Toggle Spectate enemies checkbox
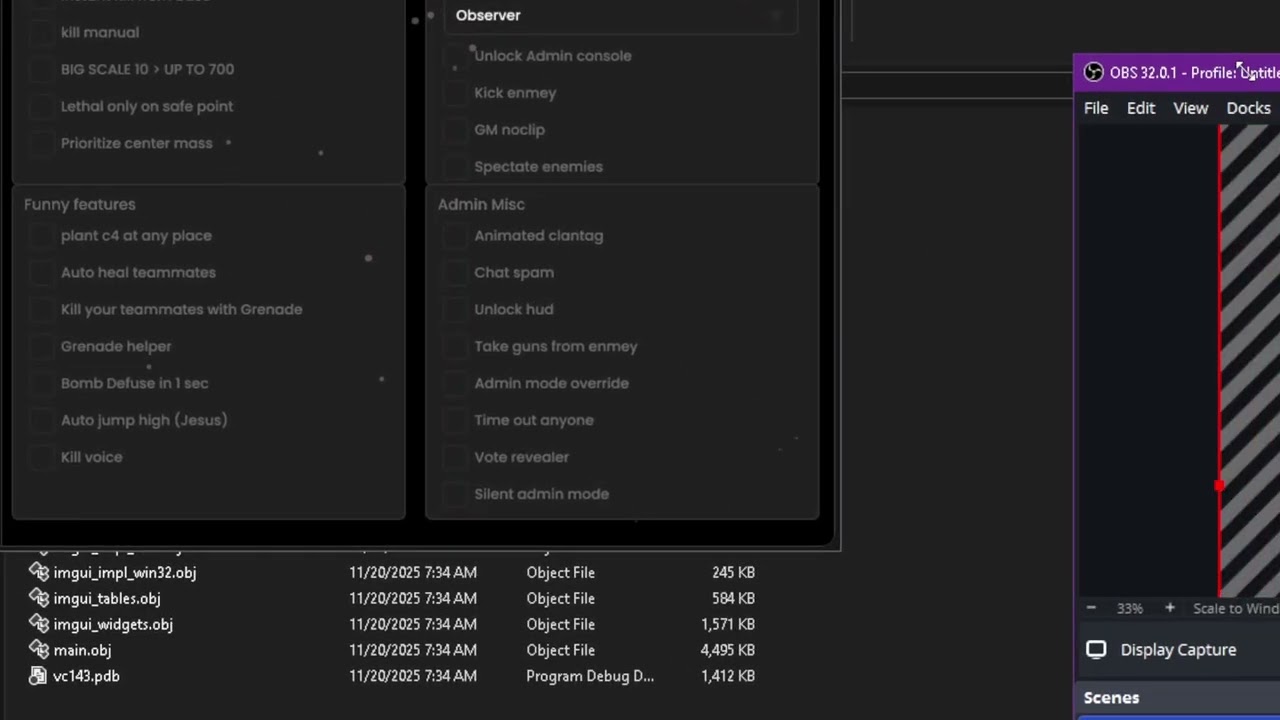Screen dimensions: 1280x720 [455, 167]
